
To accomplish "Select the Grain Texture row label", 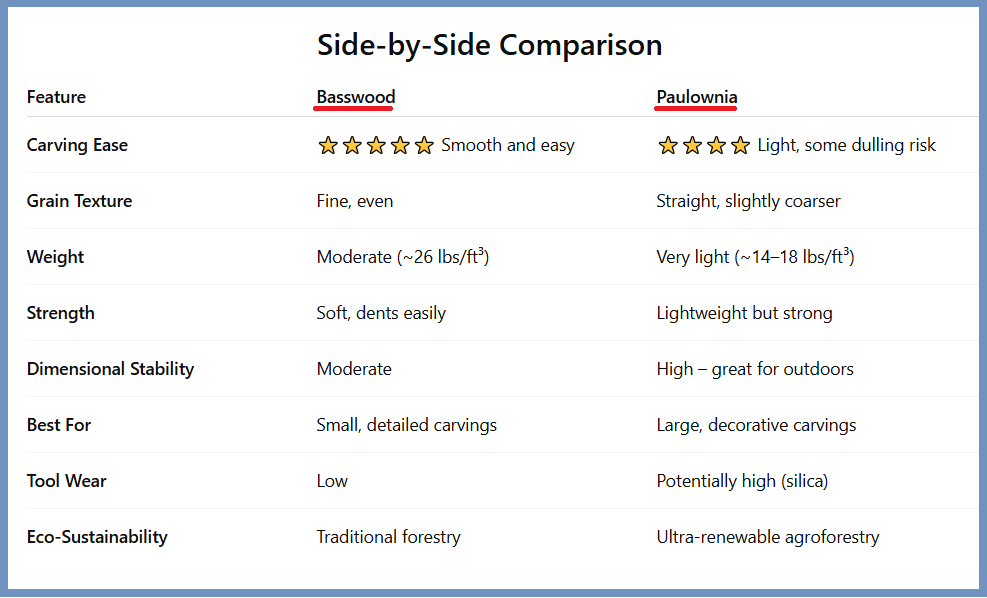I will (79, 201).
